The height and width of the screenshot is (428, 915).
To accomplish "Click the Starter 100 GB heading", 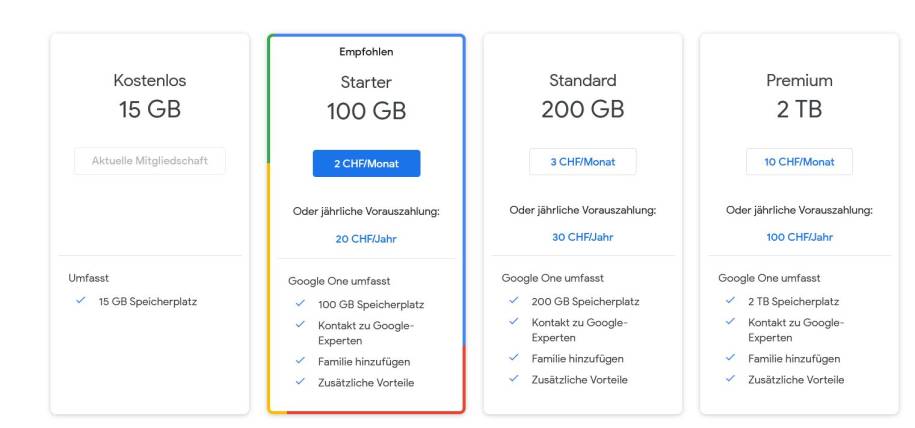I will [366, 111].
